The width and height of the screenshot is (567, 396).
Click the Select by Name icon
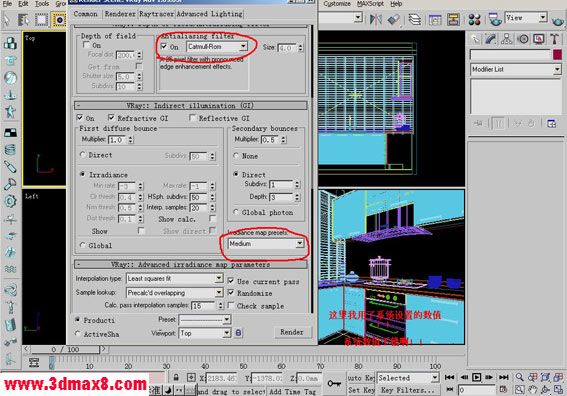click(24, 20)
